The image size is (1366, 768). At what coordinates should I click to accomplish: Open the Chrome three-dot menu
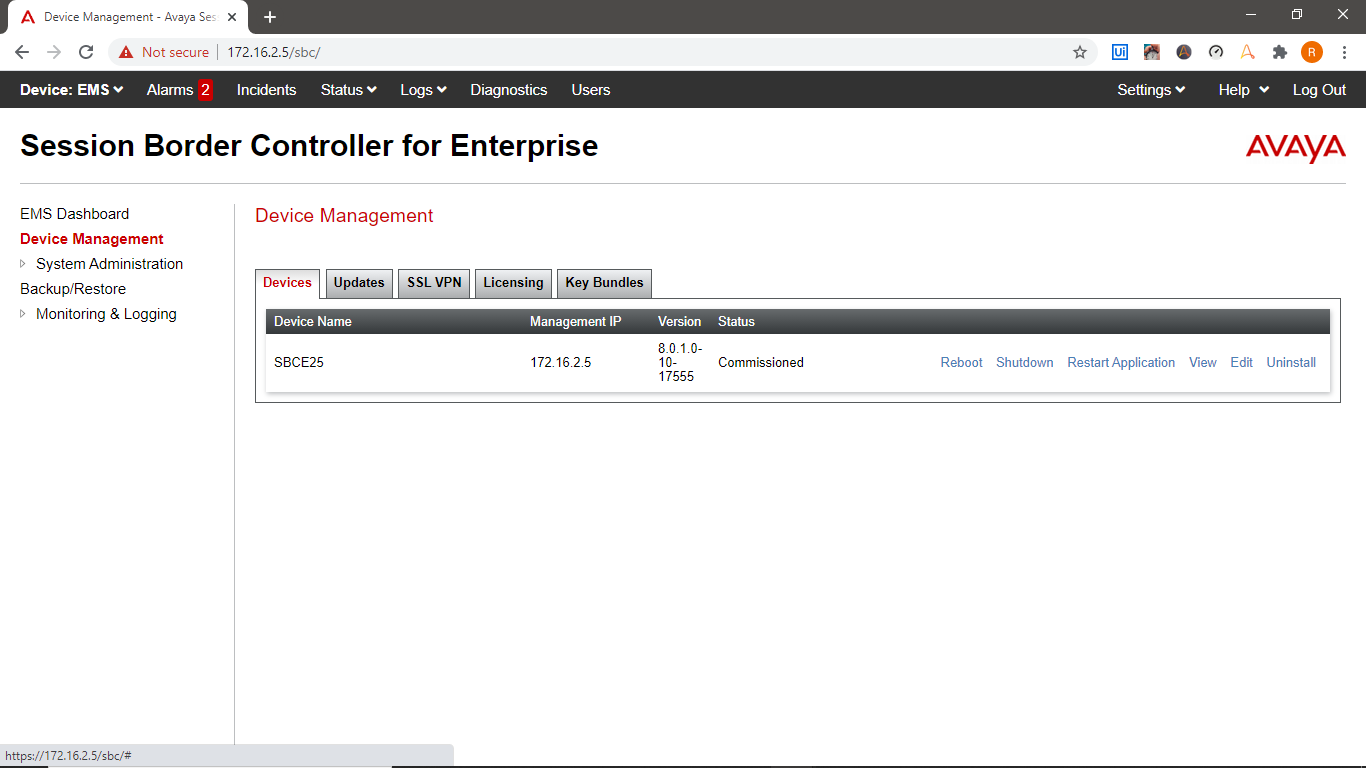1344,52
